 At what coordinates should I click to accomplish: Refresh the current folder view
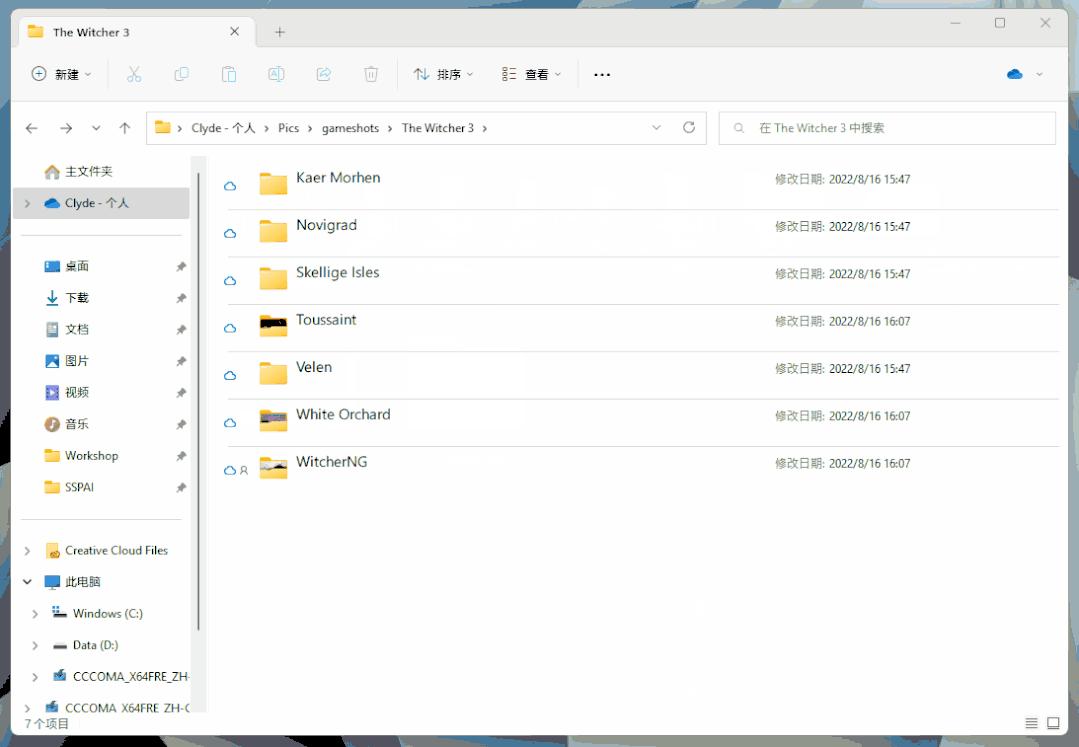tap(689, 127)
